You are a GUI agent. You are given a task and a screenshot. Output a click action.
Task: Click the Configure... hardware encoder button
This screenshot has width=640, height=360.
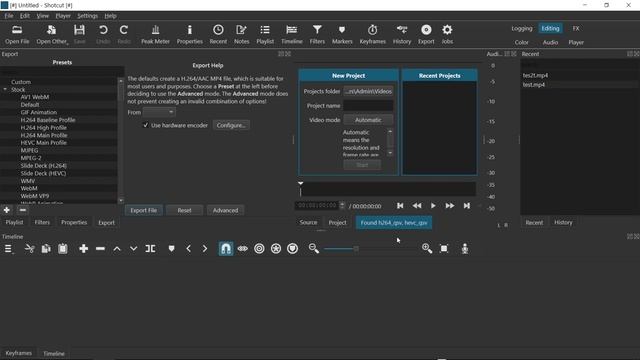(x=231, y=125)
